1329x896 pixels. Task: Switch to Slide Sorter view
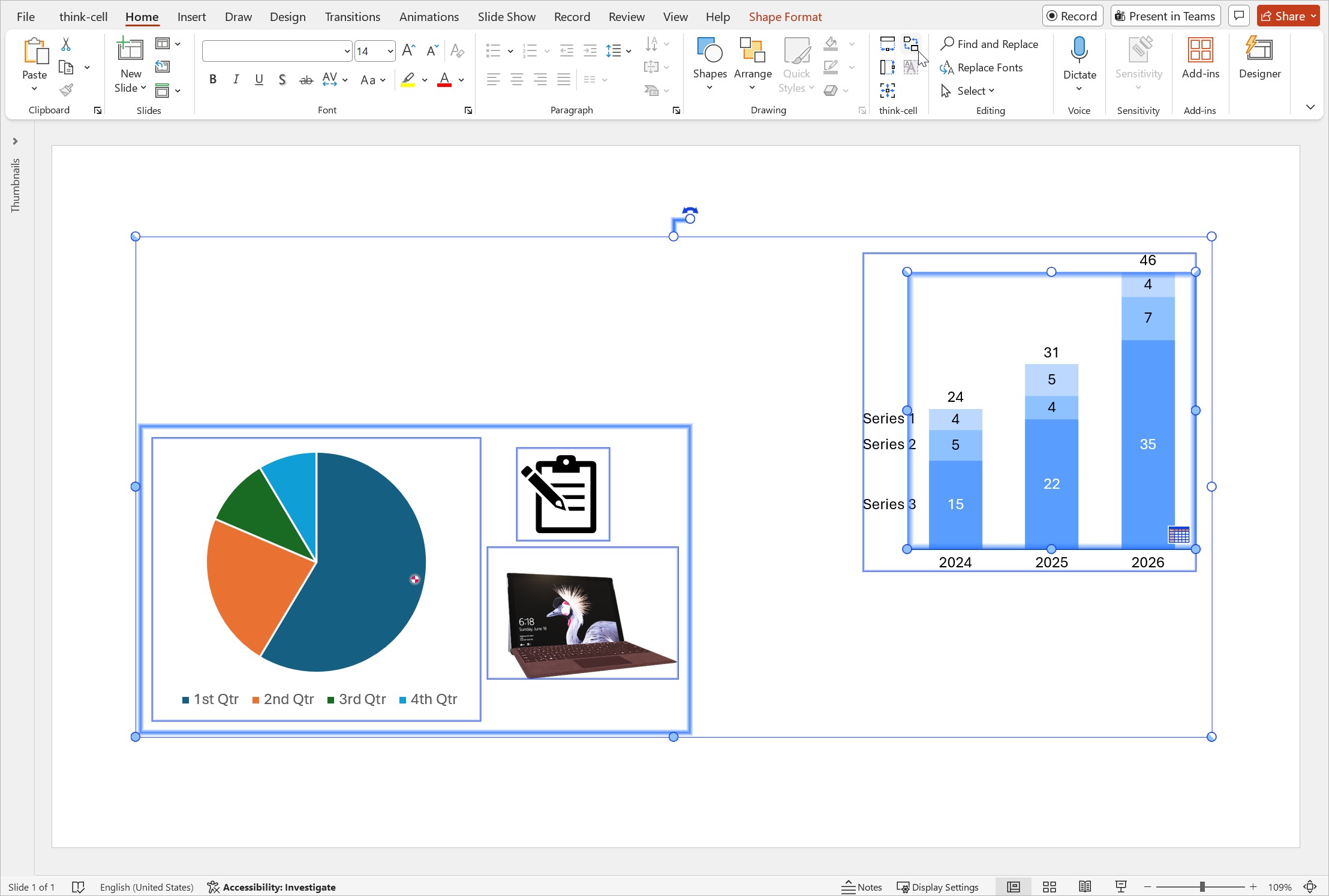point(1050,887)
